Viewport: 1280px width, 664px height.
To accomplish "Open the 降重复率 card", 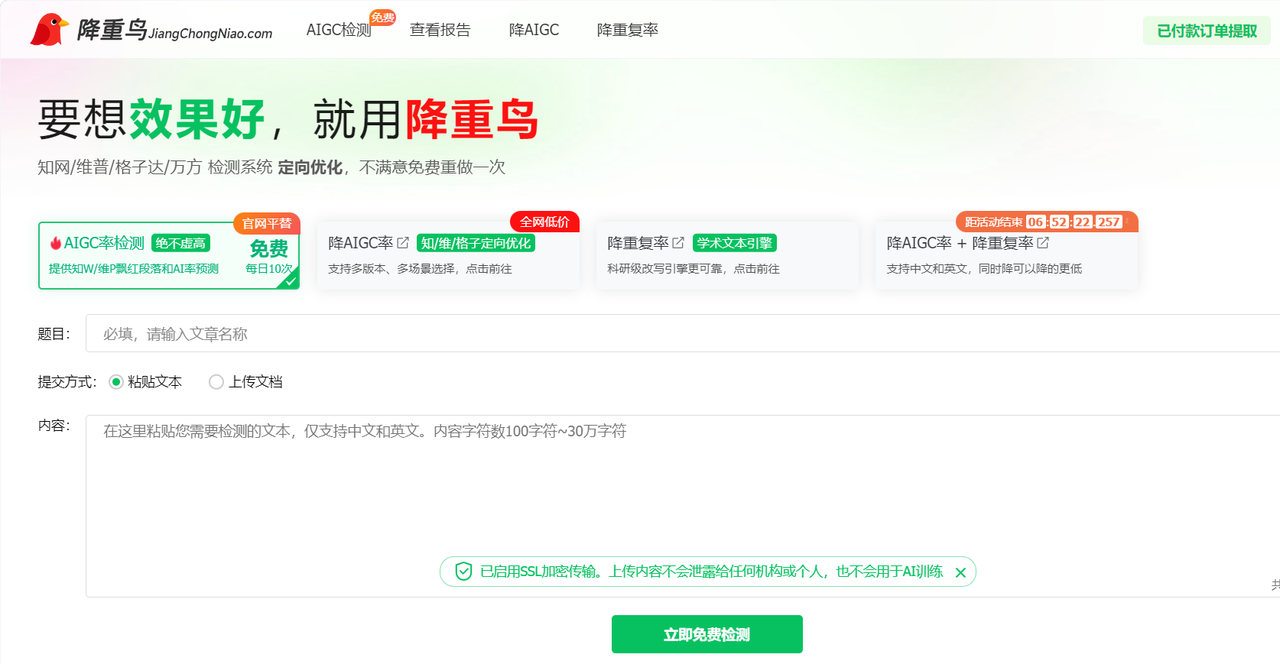I will coord(727,255).
